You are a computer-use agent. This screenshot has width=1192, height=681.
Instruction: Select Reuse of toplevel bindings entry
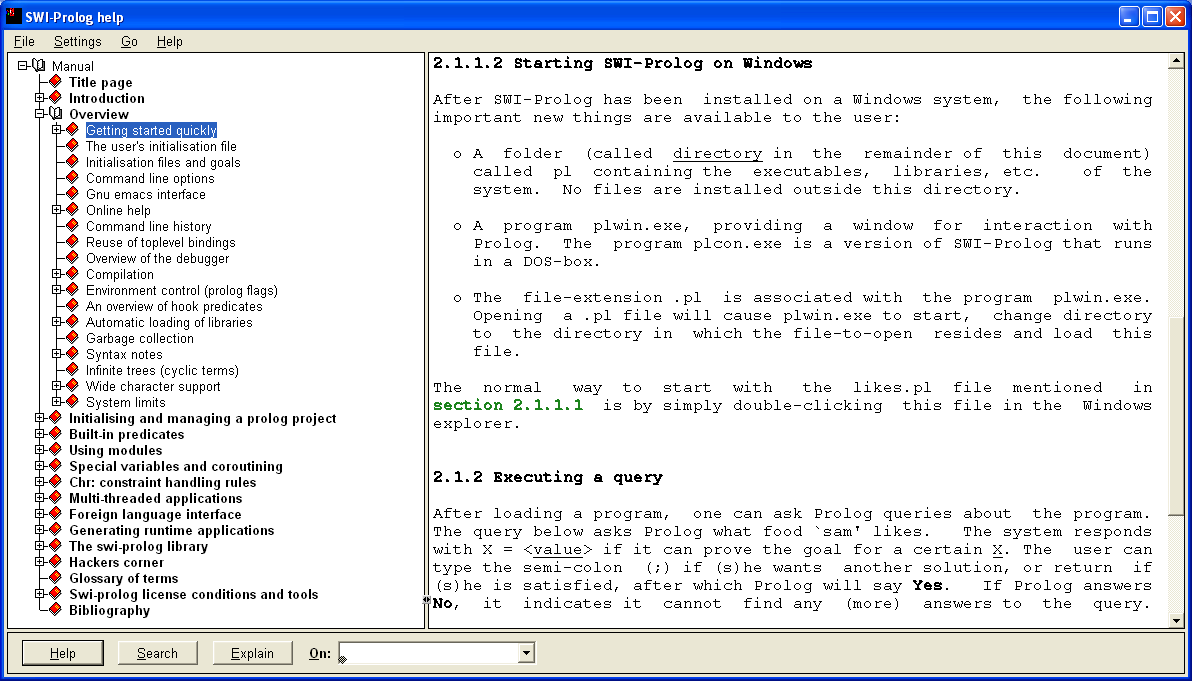tap(160, 242)
